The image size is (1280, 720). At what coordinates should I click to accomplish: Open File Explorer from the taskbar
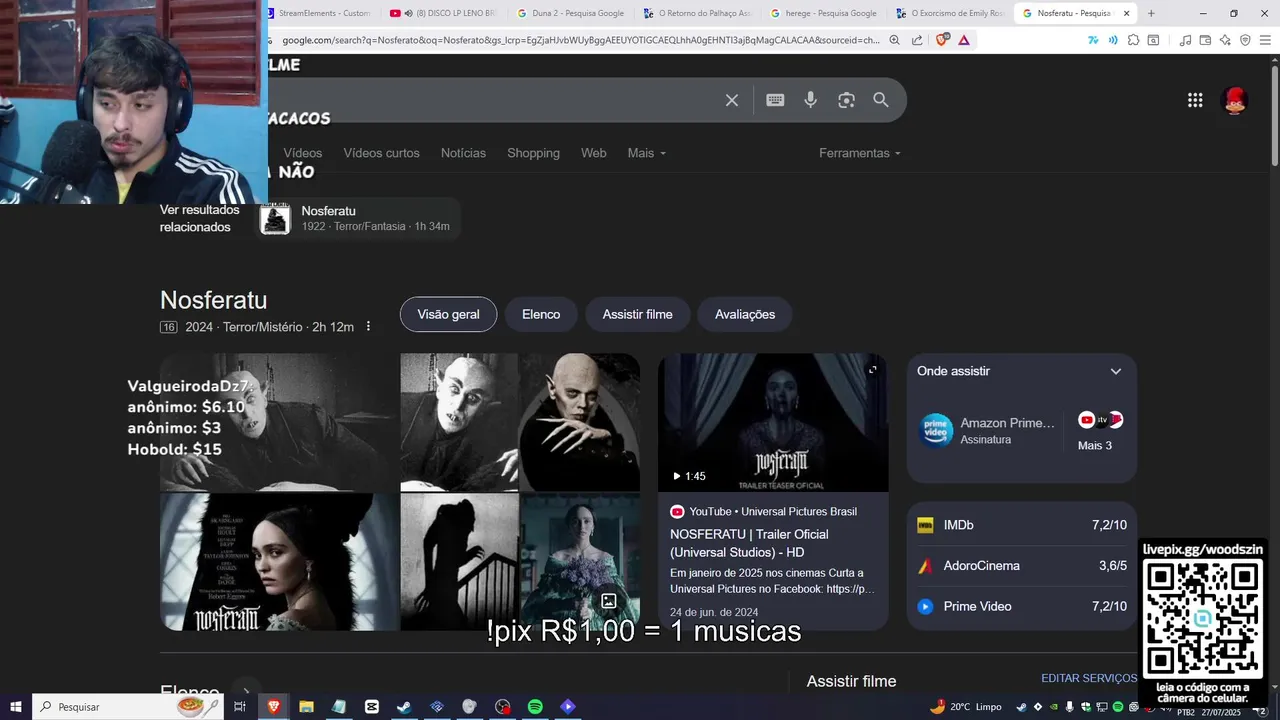click(x=306, y=707)
